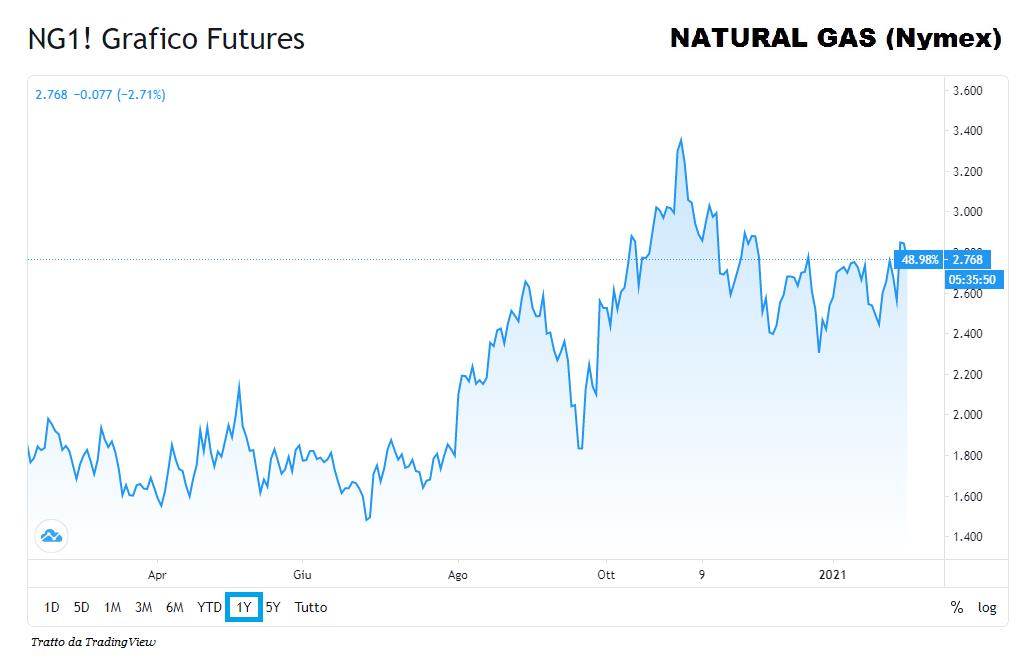The image size is (1029, 658).
Task: Choose the 5Y time range
Action: tap(273, 607)
